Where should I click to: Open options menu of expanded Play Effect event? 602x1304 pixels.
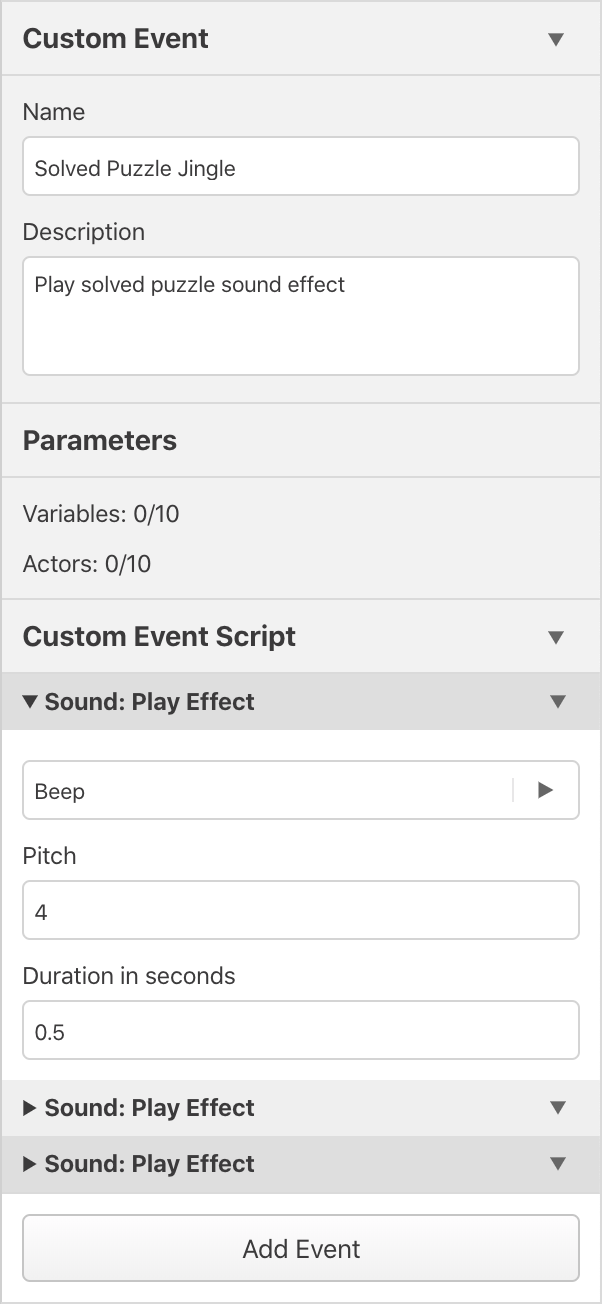(x=558, y=702)
